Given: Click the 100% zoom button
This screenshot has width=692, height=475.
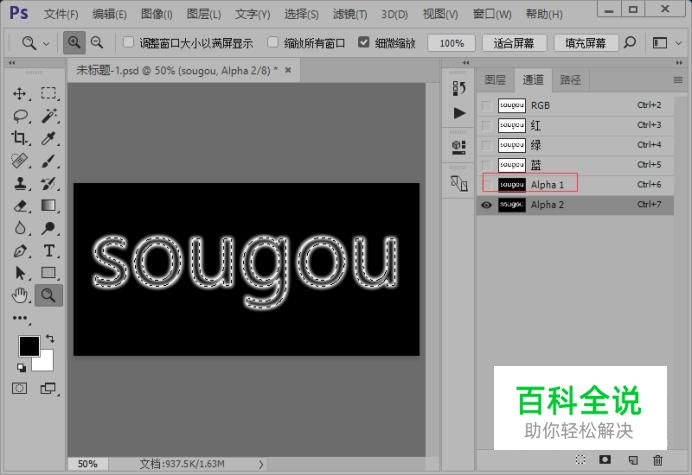Looking at the screenshot, I should coord(451,43).
